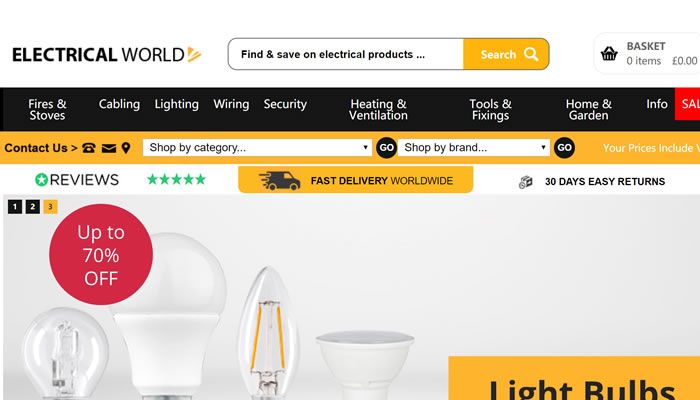This screenshot has width=700, height=400.
Task: Switch to banner slide 2
Action: point(33,207)
